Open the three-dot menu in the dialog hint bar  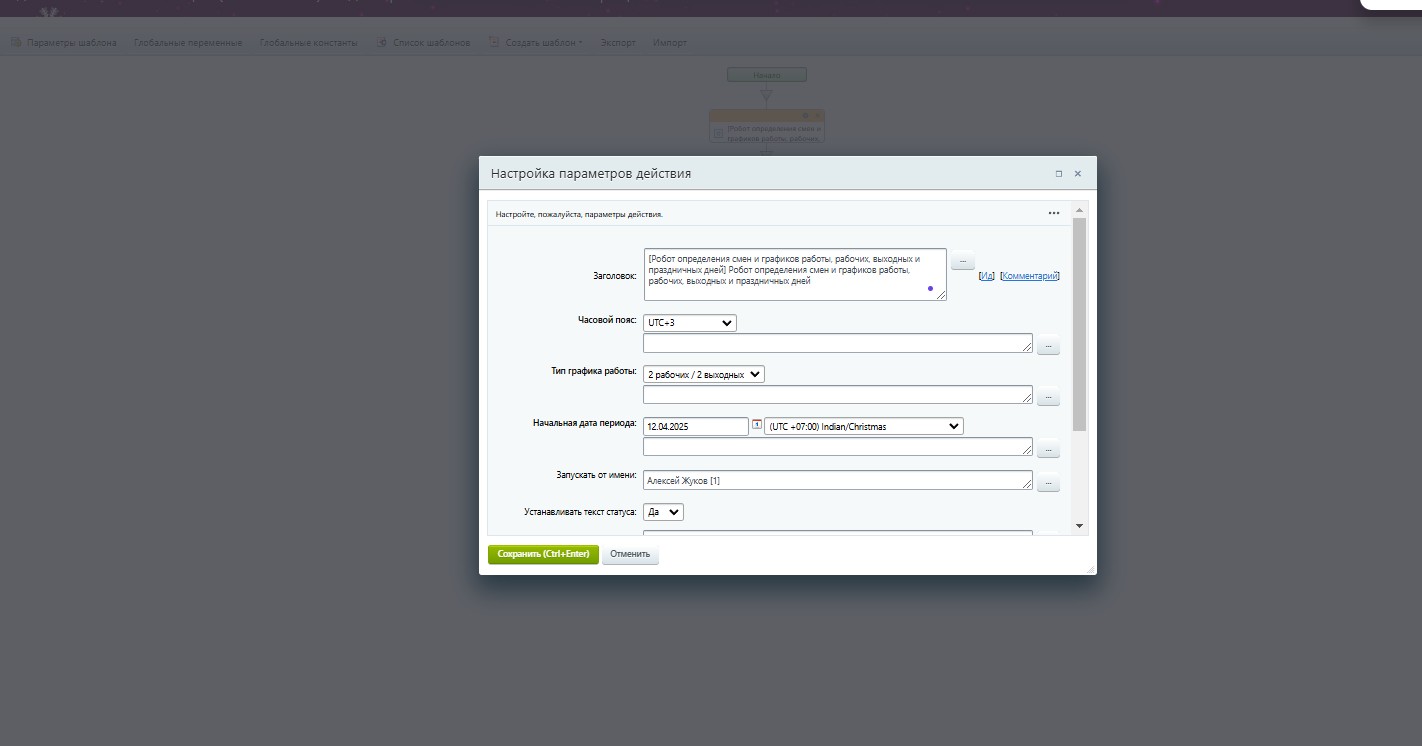click(1053, 213)
